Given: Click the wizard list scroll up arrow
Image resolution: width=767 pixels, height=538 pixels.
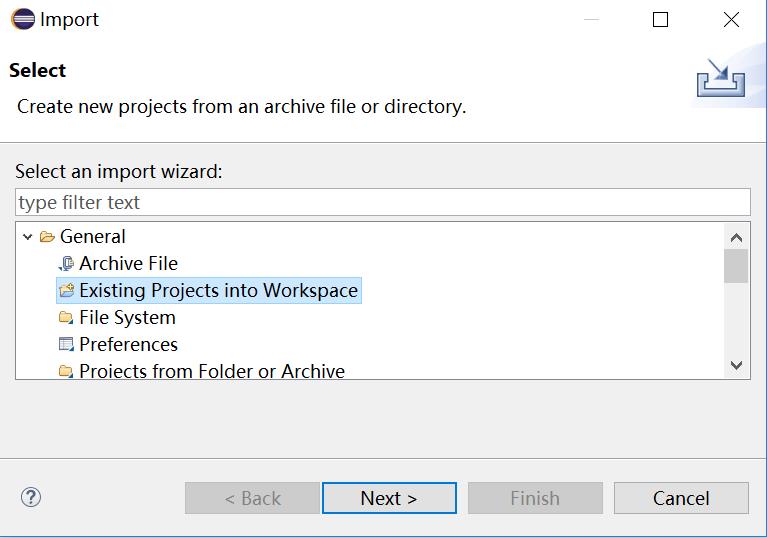Looking at the screenshot, I should 736,238.
